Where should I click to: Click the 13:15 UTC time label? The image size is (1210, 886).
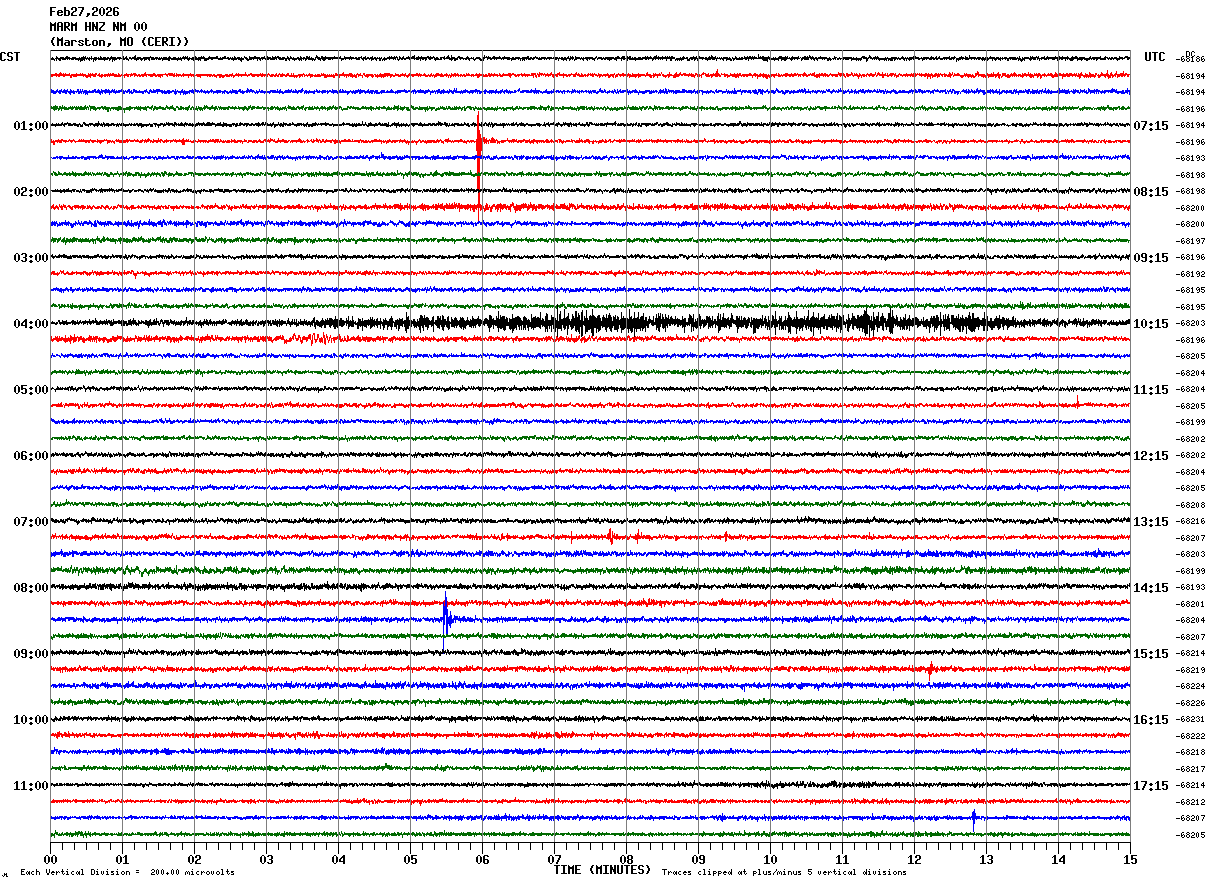point(1151,521)
